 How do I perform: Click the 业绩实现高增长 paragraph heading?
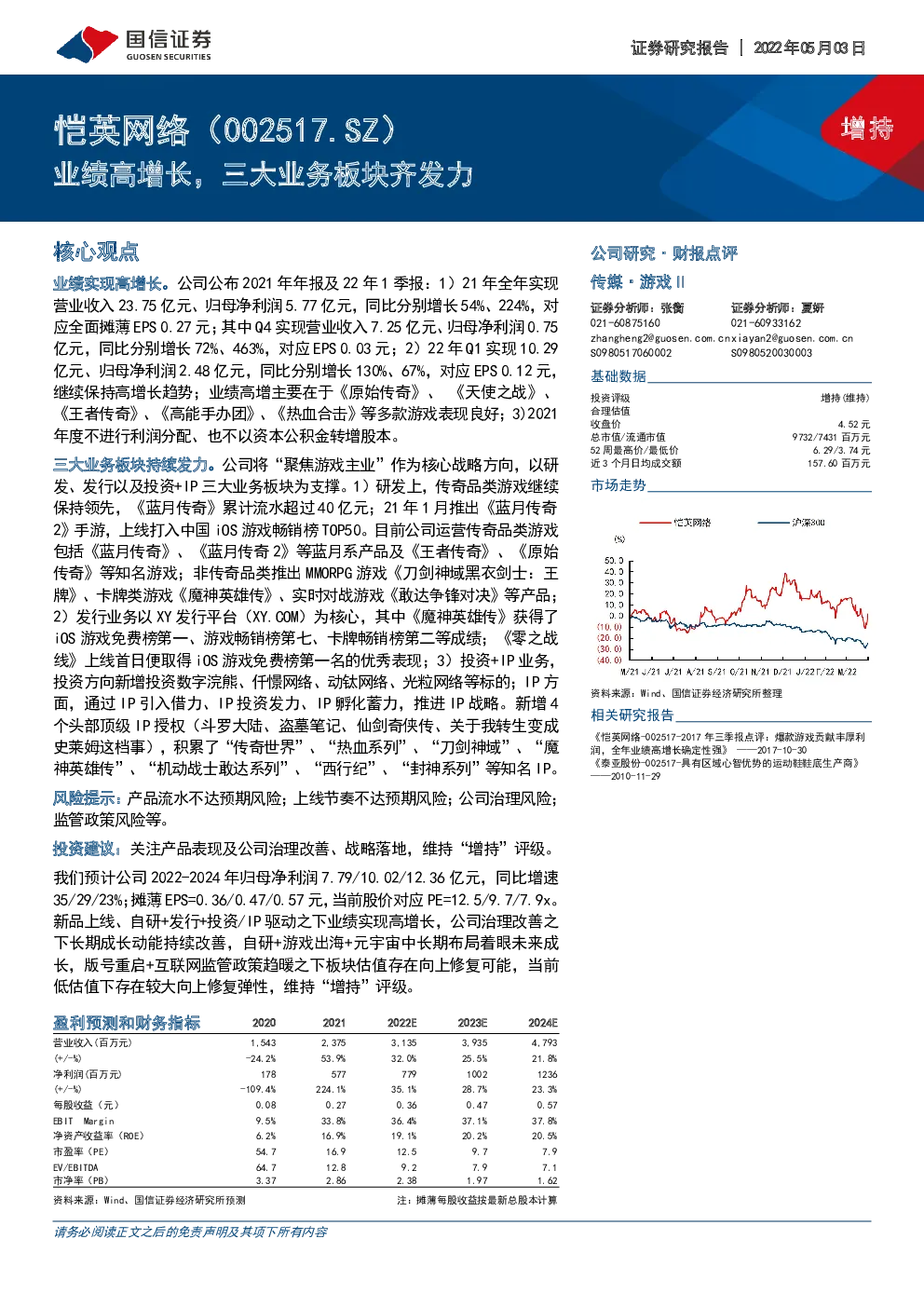point(111,283)
